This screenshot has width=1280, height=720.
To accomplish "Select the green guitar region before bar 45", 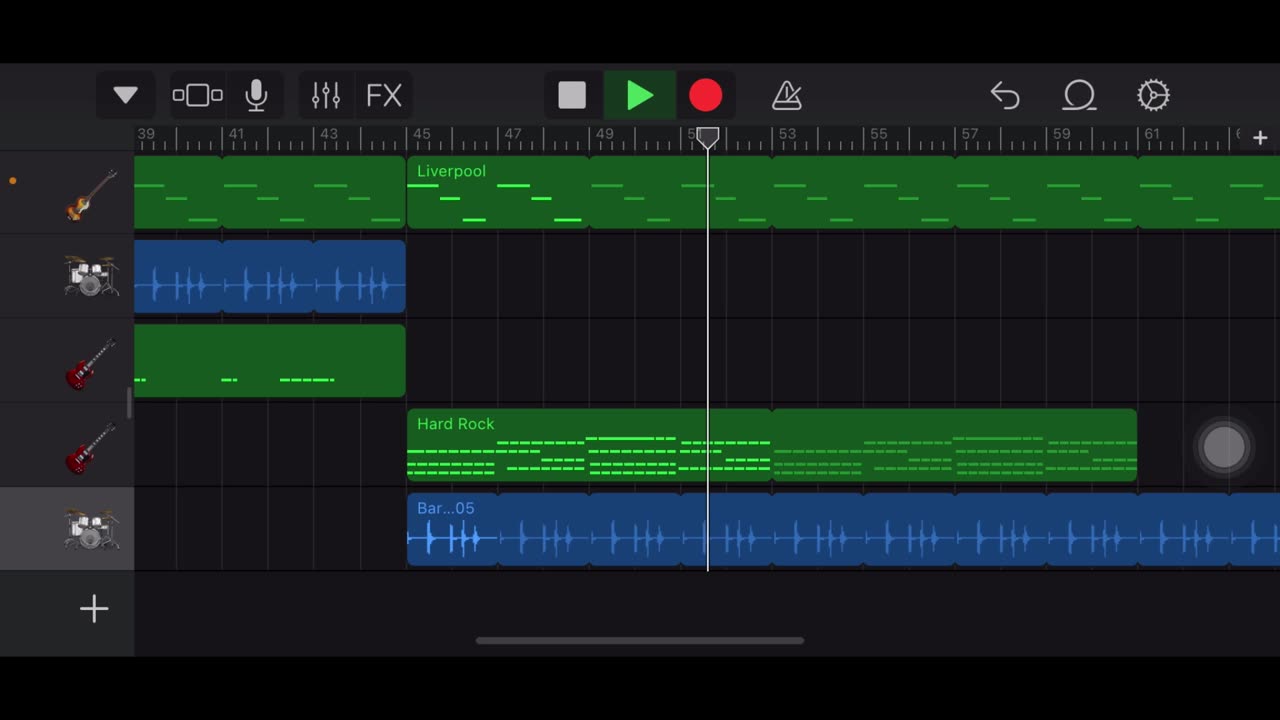I will click(x=270, y=360).
